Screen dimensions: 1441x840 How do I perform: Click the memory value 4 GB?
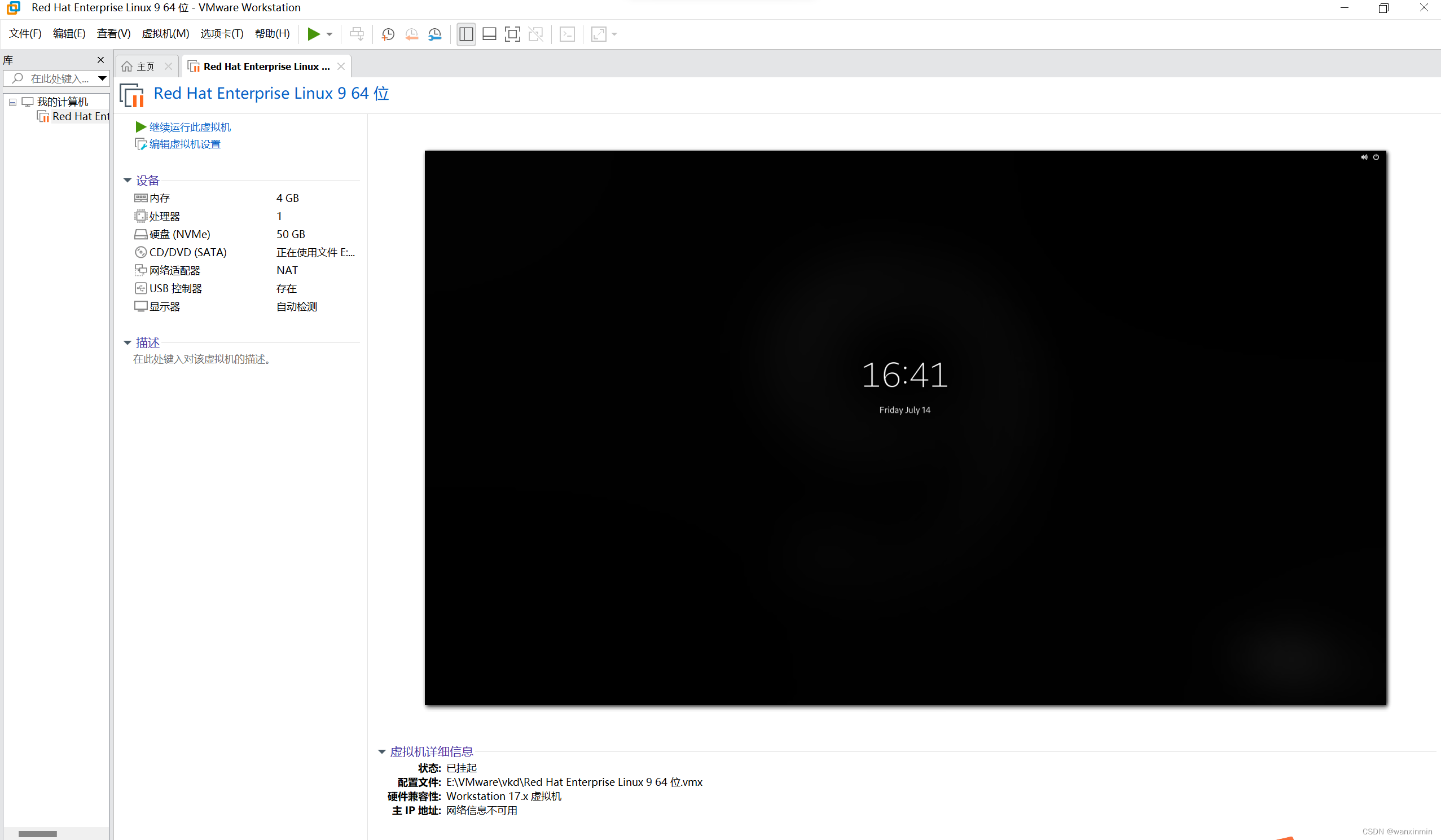click(x=288, y=198)
